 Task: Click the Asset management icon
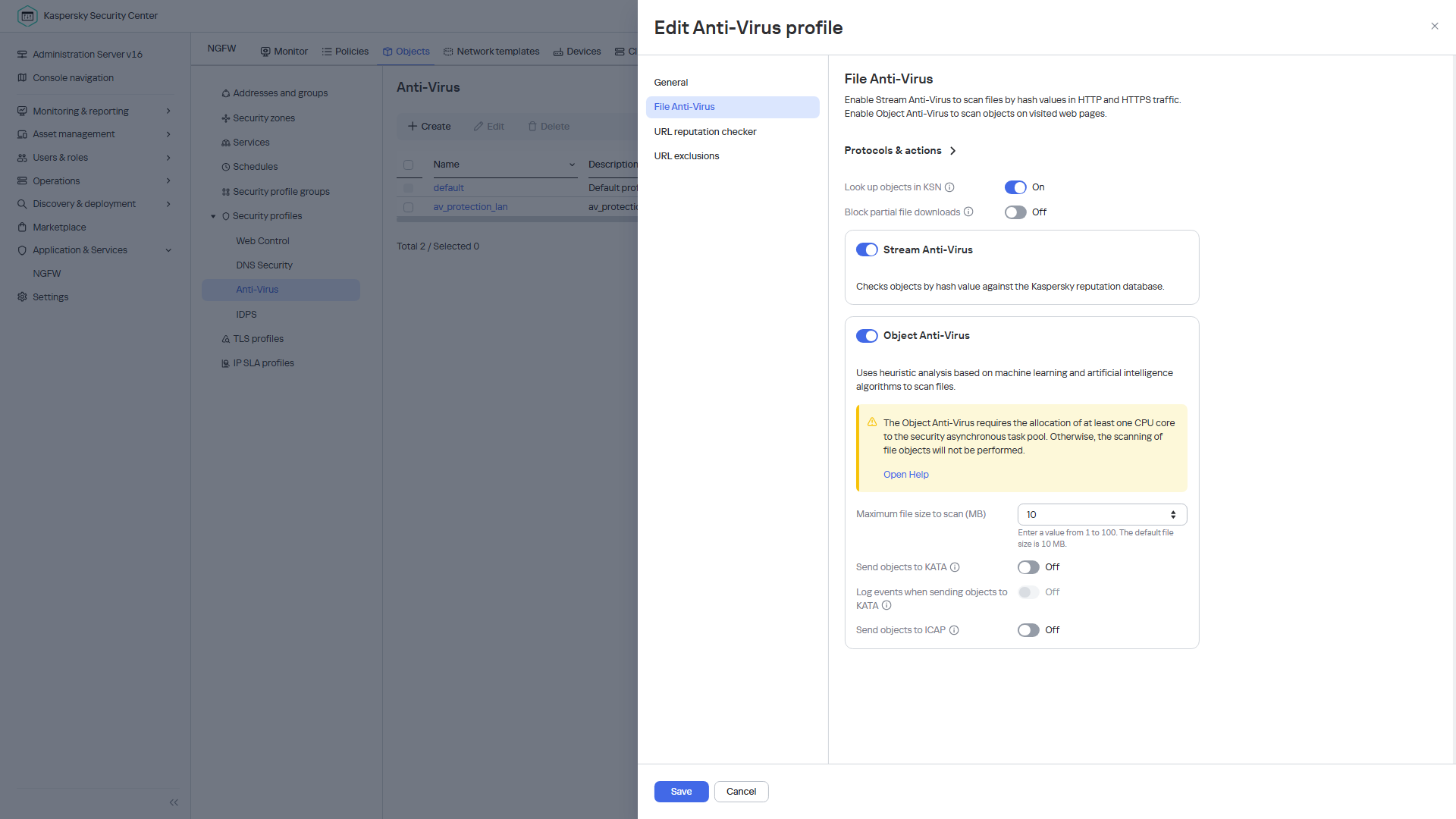22,134
